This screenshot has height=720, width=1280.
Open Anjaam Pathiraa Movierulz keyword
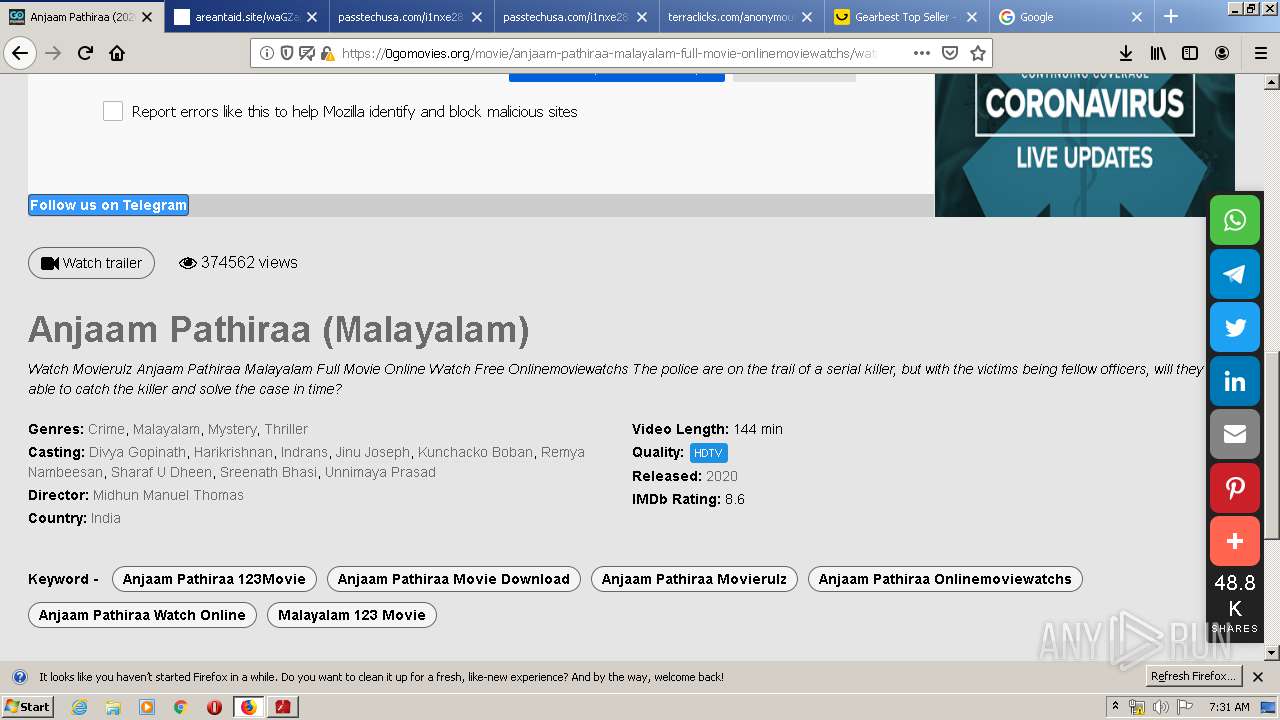(694, 579)
